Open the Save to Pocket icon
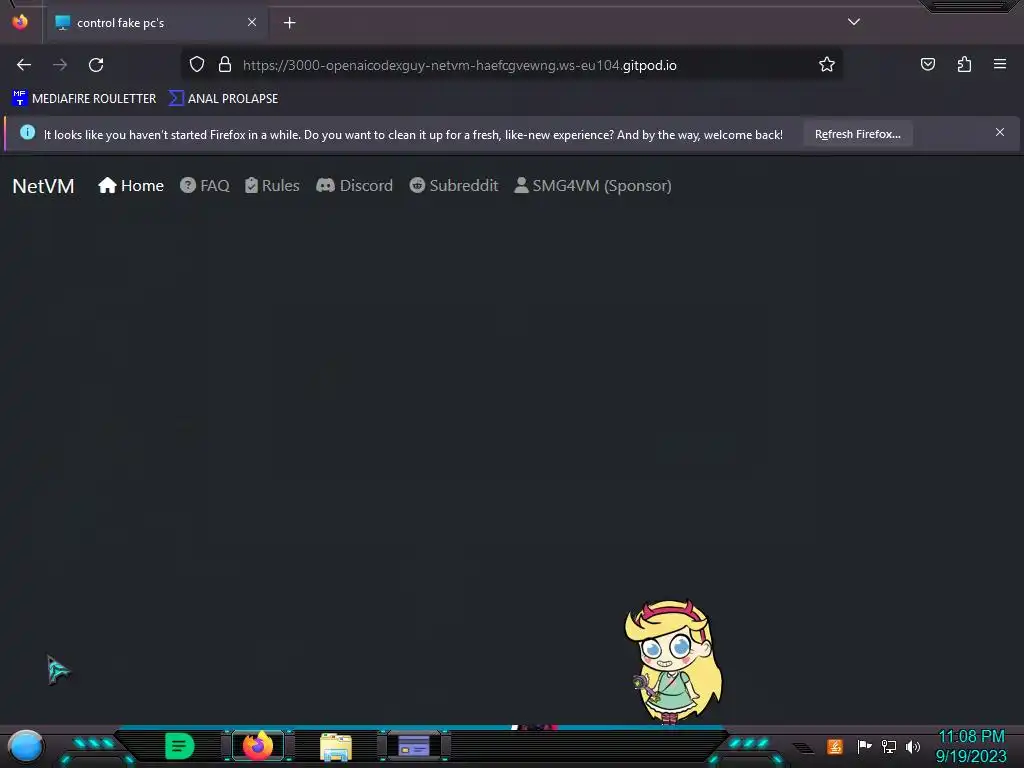Image resolution: width=1024 pixels, height=768 pixels. pyautogui.click(x=928, y=64)
